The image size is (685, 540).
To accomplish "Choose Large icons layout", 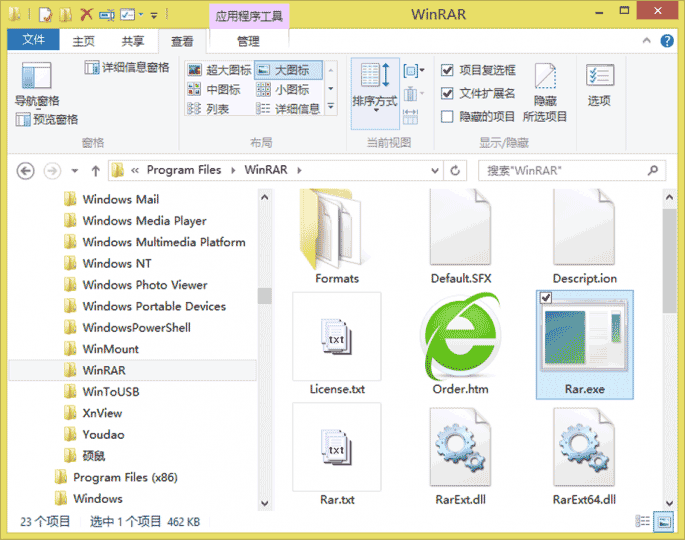I will point(288,70).
